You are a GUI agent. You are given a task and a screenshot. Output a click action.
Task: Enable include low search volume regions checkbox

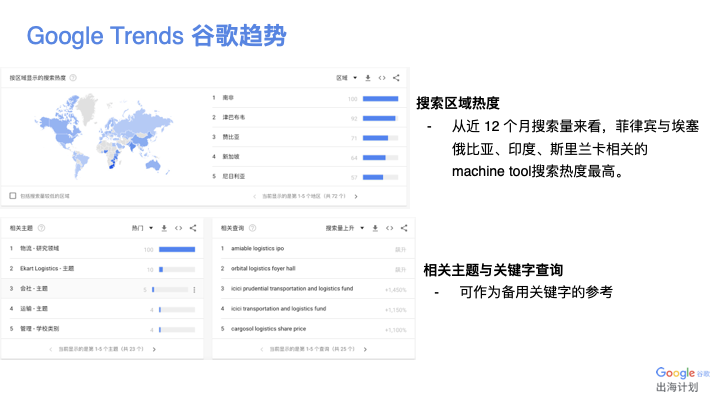pos(13,196)
